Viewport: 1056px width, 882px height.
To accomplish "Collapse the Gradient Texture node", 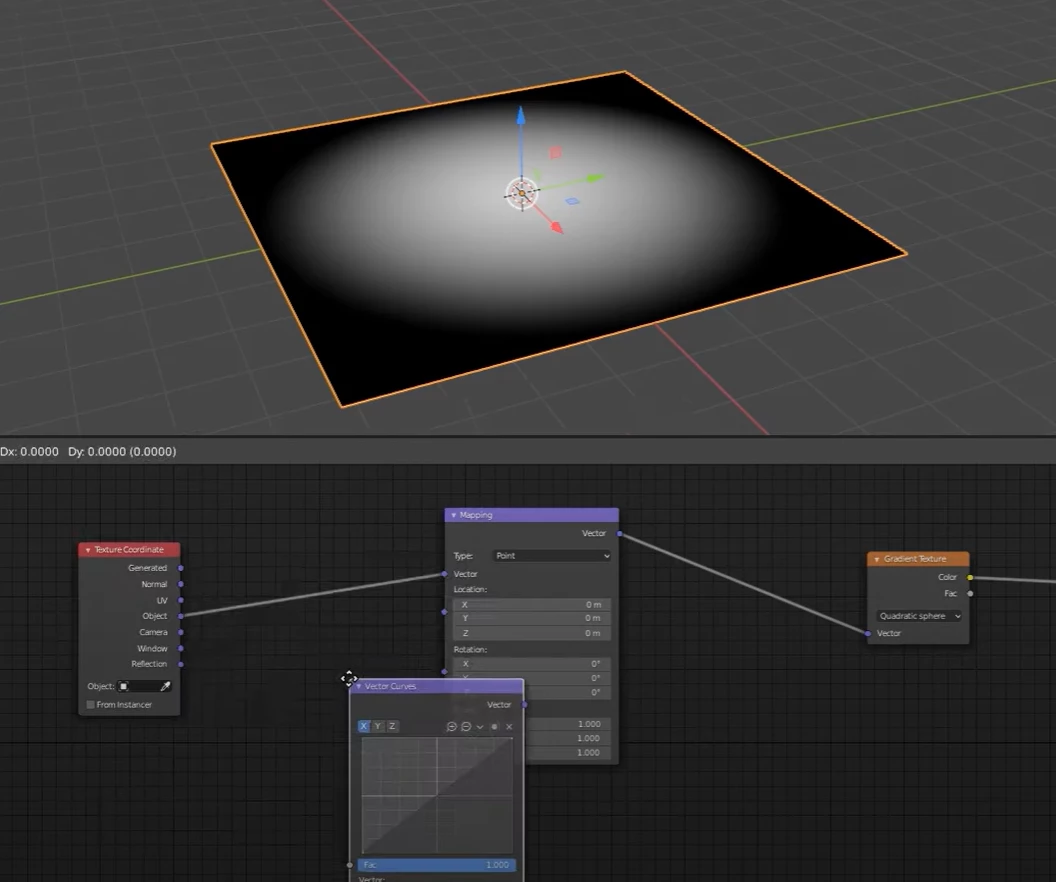I will coord(876,559).
